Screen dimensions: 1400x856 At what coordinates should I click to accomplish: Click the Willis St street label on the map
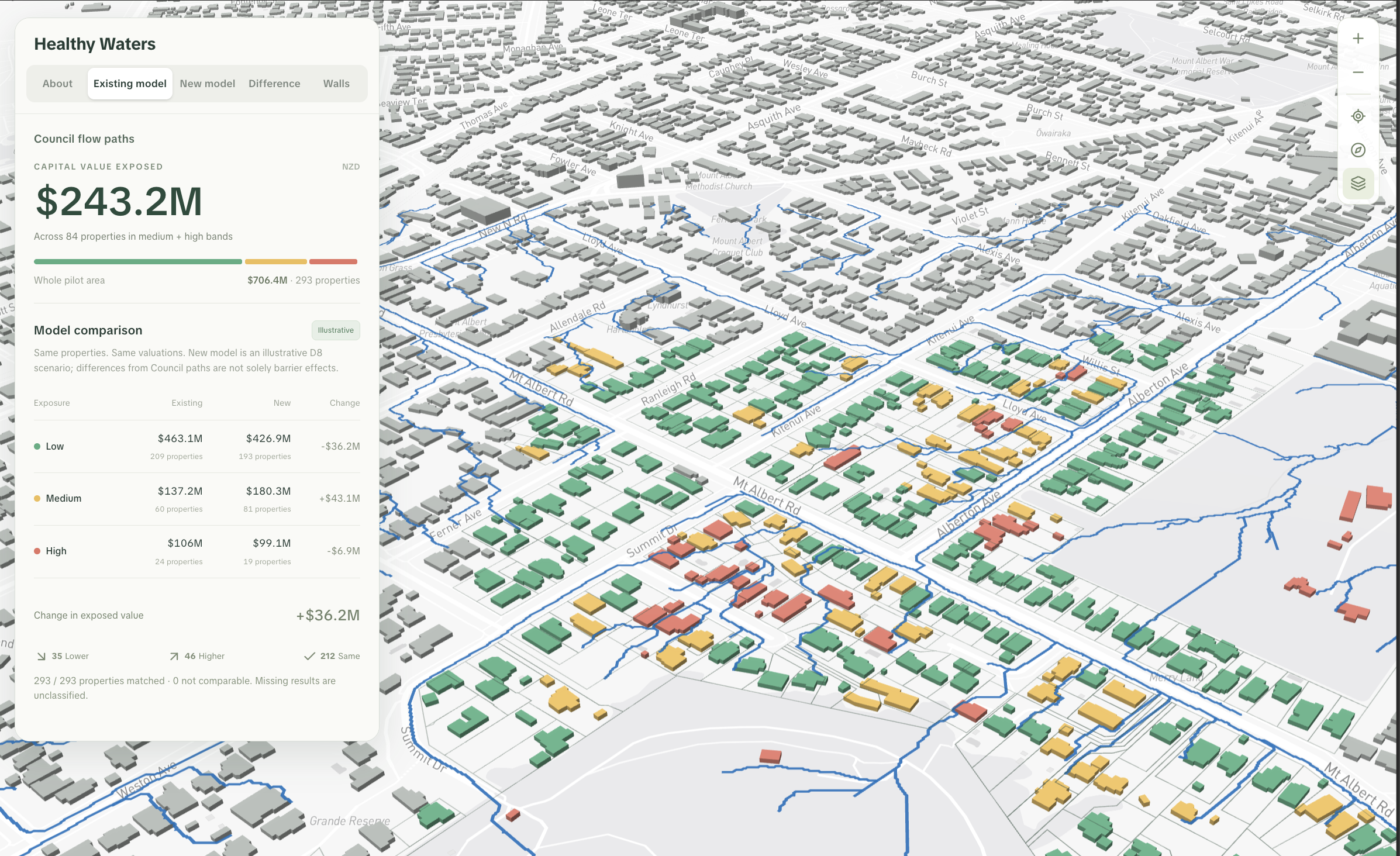[x=1101, y=365]
